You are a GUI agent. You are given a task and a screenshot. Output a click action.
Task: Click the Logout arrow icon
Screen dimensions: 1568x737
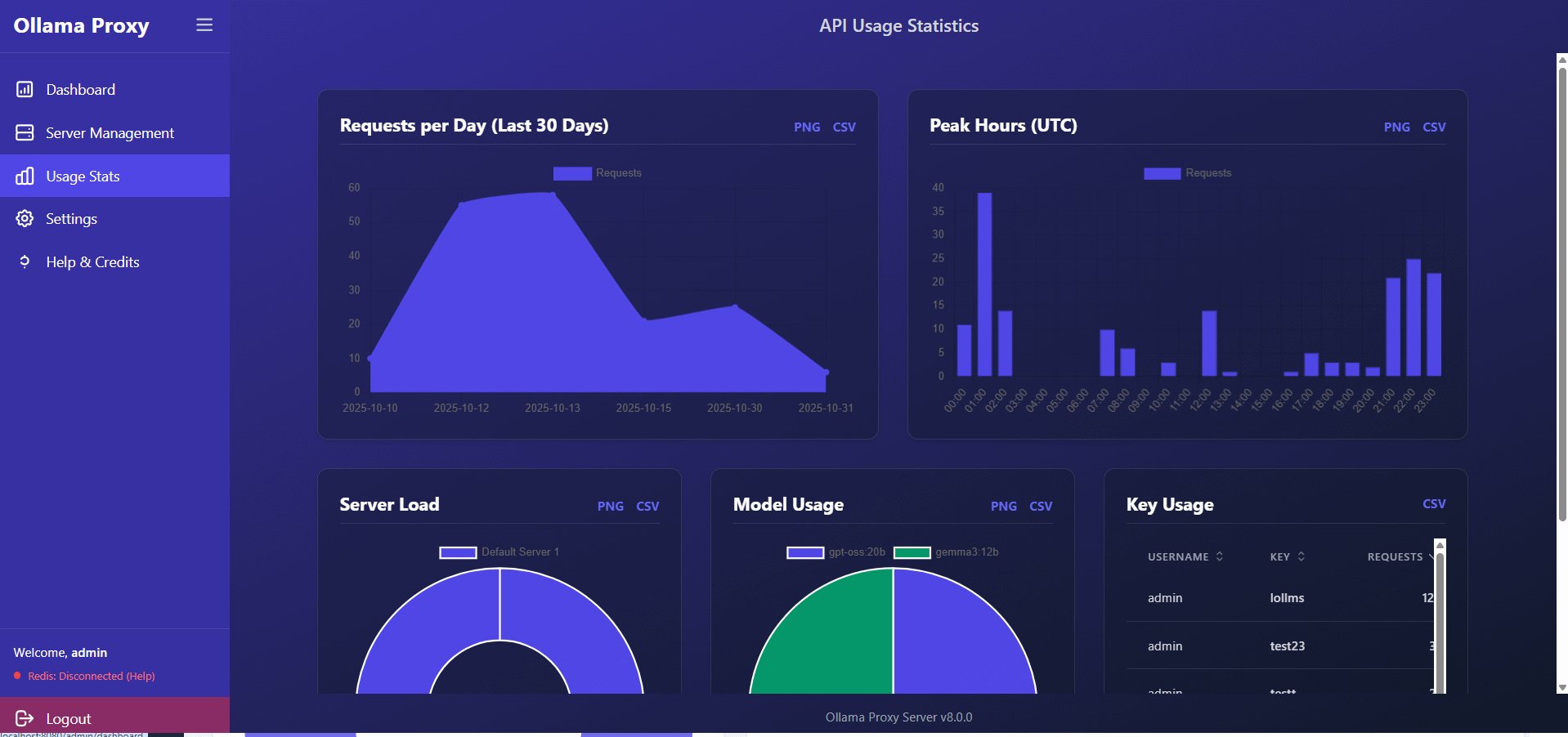click(x=25, y=718)
